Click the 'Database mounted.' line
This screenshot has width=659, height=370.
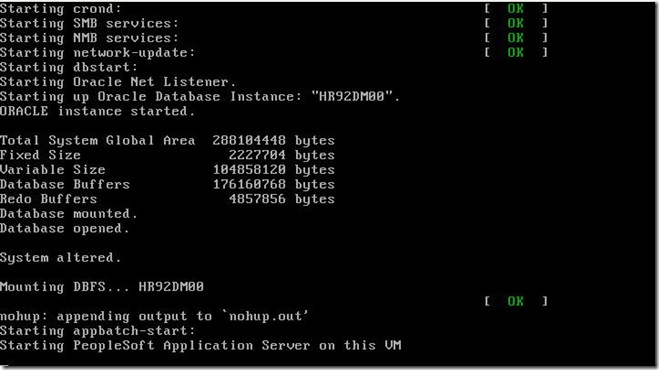point(69,214)
